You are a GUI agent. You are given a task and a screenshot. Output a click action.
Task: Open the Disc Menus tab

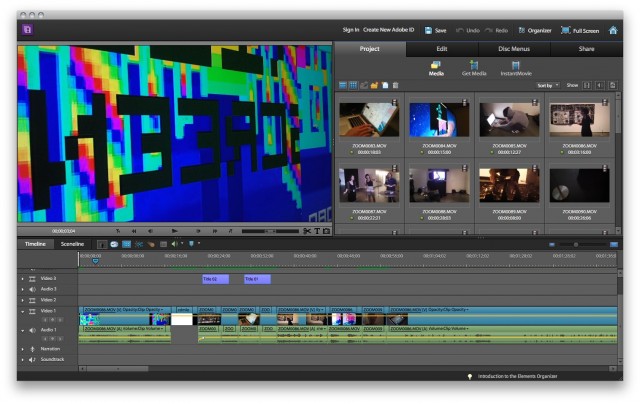click(x=514, y=48)
